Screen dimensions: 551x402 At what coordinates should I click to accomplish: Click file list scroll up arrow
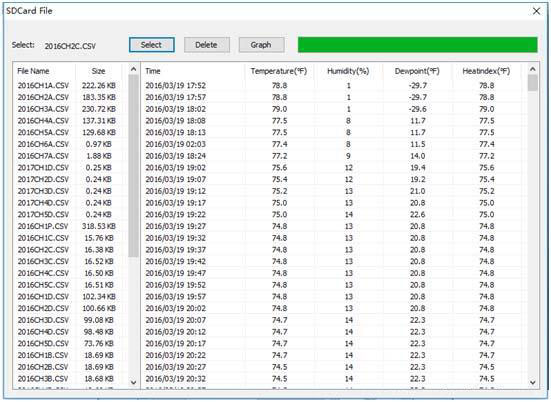click(134, 69)
